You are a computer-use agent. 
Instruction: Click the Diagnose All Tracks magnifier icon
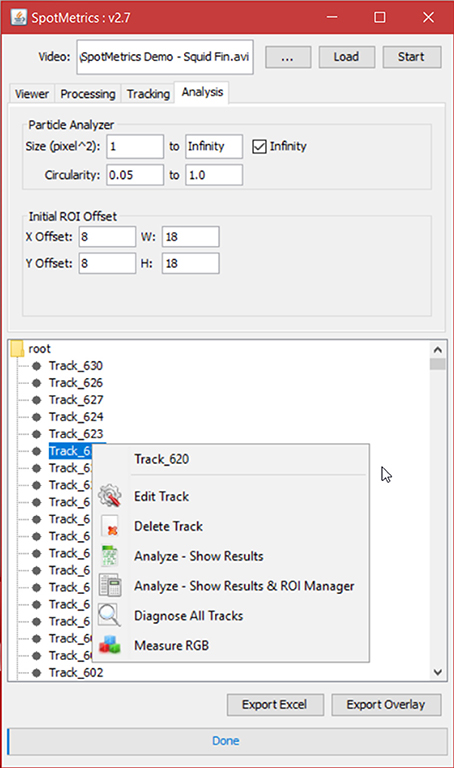(x=110, y=615)
